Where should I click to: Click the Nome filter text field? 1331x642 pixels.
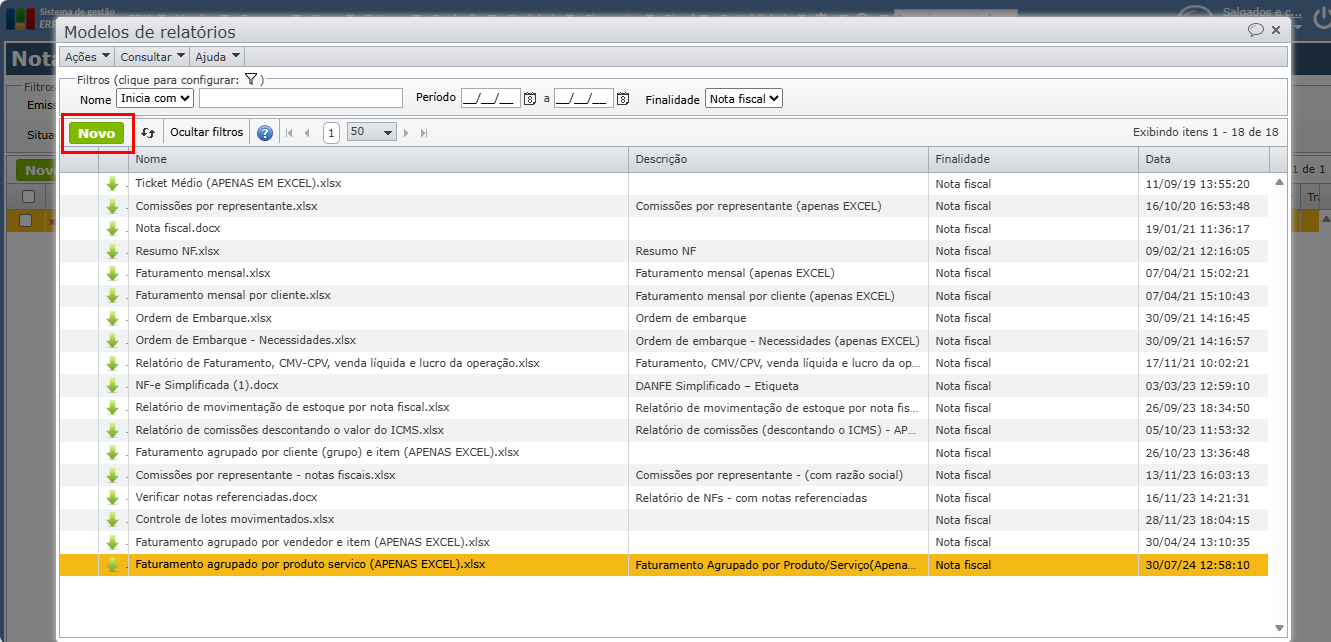point(300,99)
